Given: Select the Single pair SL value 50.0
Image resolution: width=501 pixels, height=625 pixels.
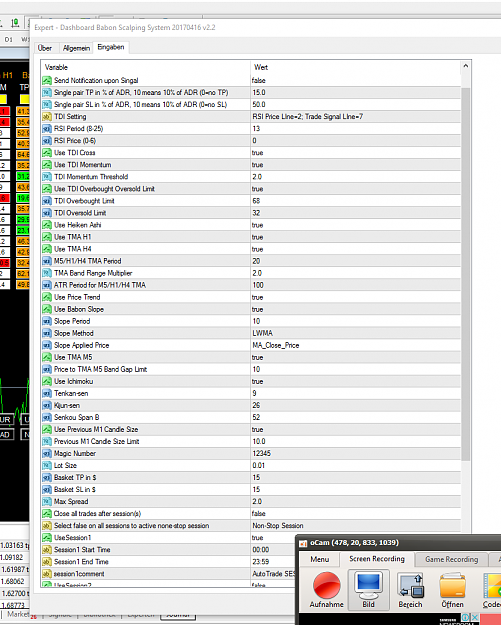Looking at the screenshot, I should click(259, 104).
